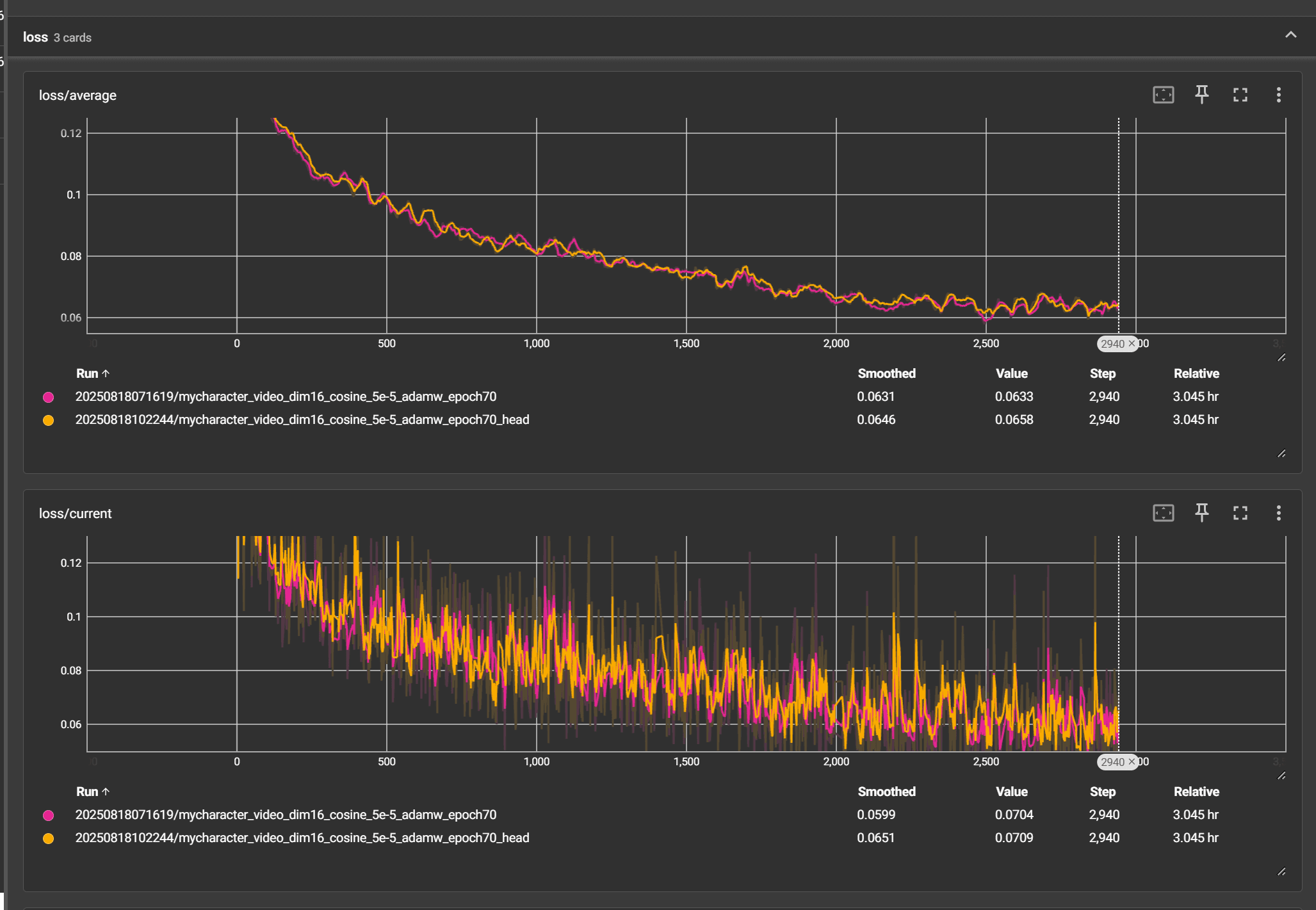Click the Value column header in loss/average
Viewport: 1316px width, 910px height.
pos(1011,373)
